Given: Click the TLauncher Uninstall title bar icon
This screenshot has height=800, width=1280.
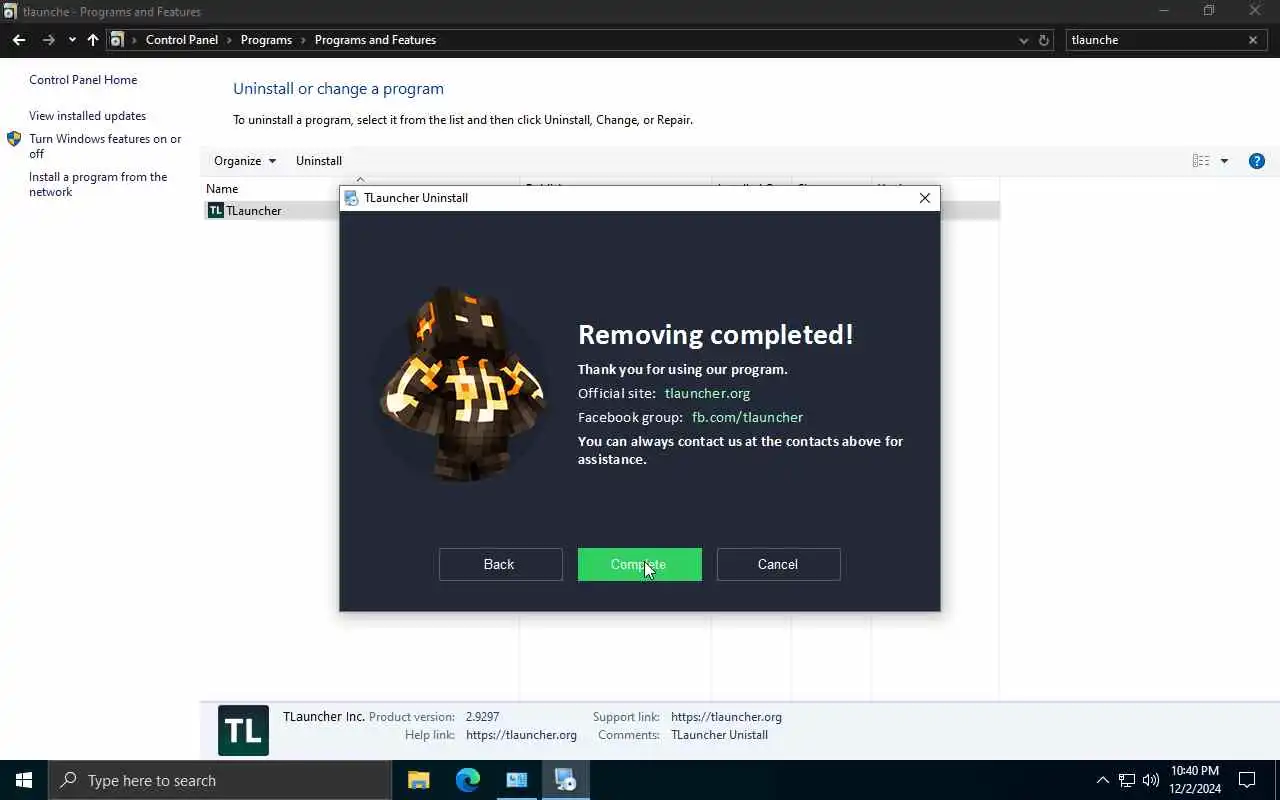Looking at the screenshot, I should pyautogui.click(x=351, y=198).
